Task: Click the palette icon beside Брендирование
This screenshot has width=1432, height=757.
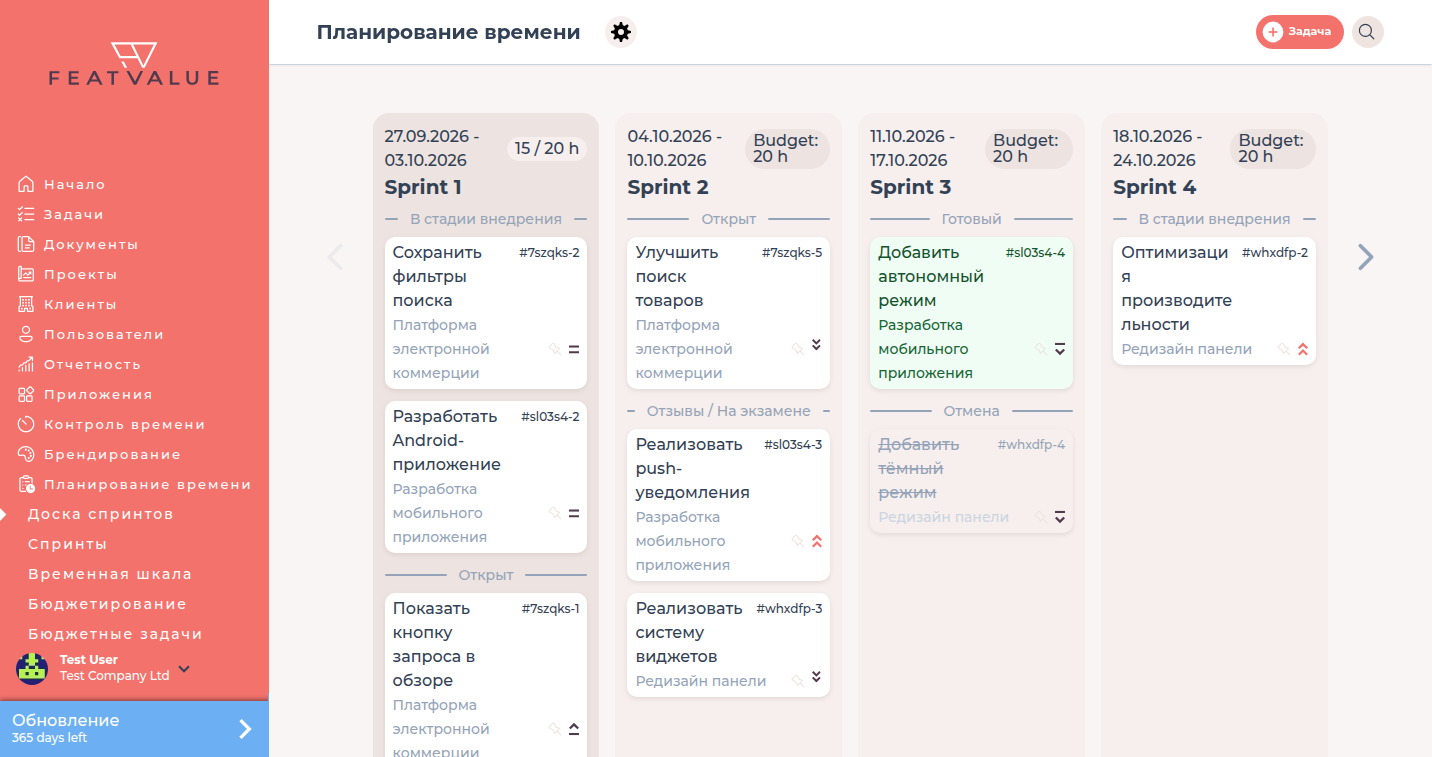Action: [x=26, y=454]
